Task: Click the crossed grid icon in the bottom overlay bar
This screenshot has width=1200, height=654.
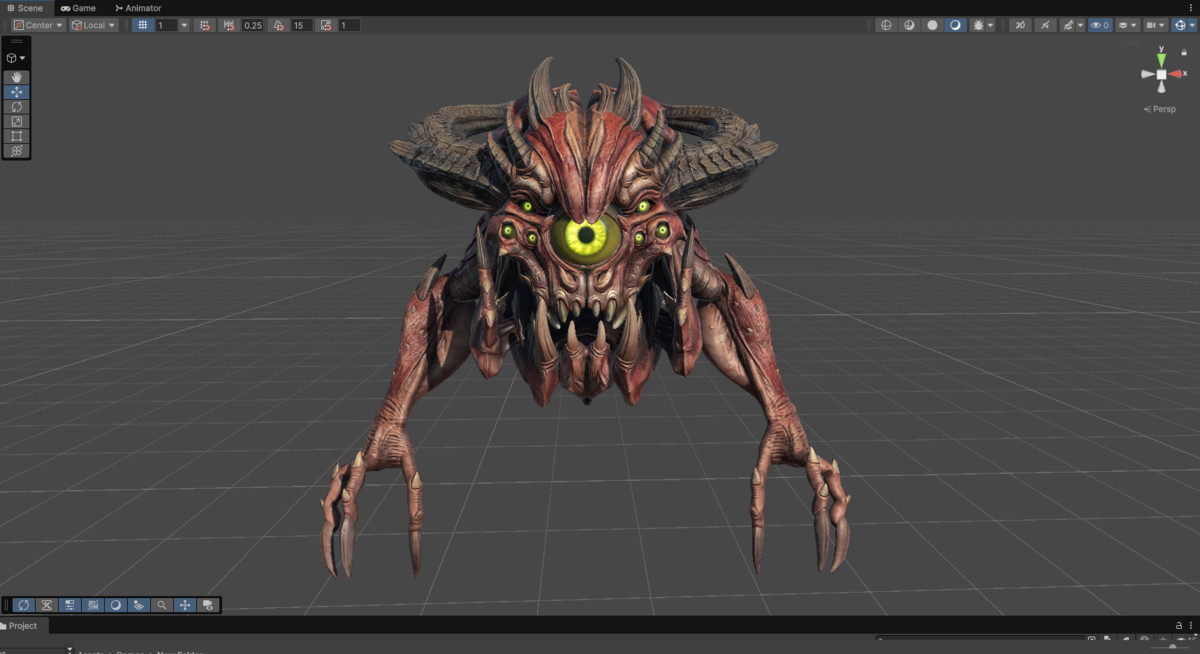Action: [x=93, y=605]
